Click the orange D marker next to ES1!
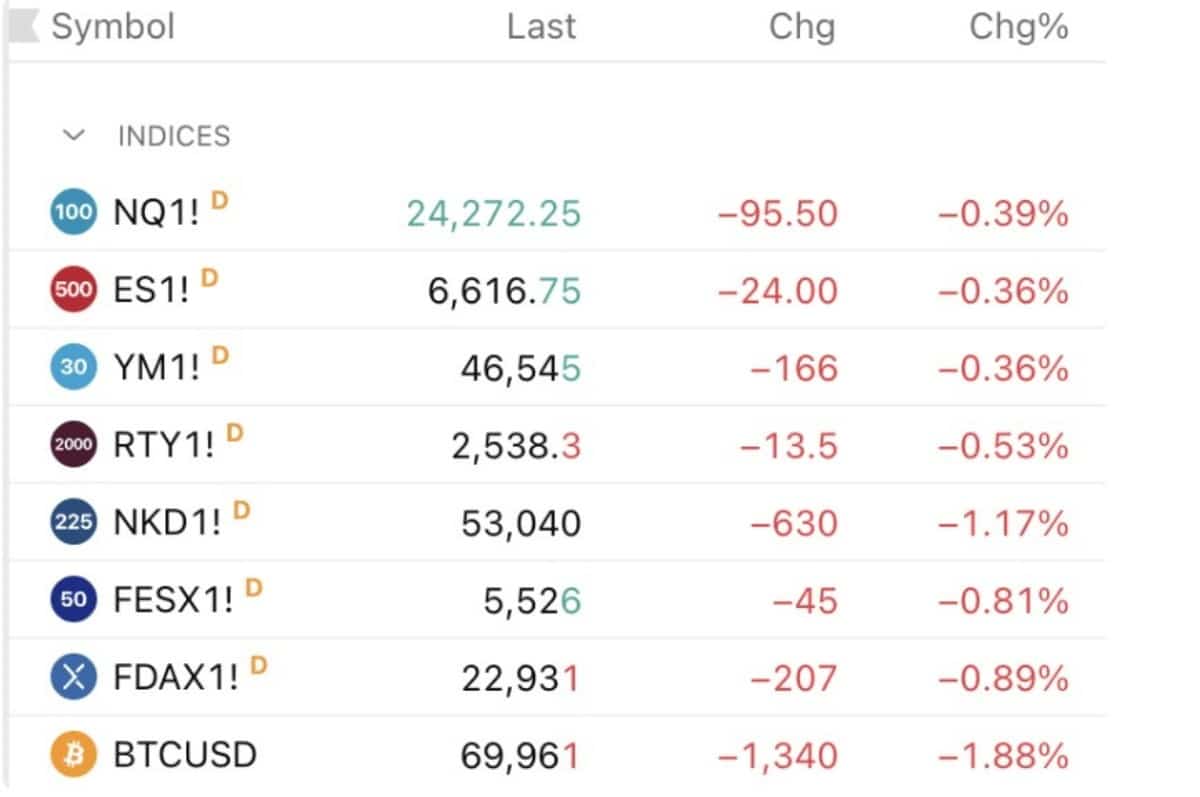1200x797 pixels. tap(209, 278)
